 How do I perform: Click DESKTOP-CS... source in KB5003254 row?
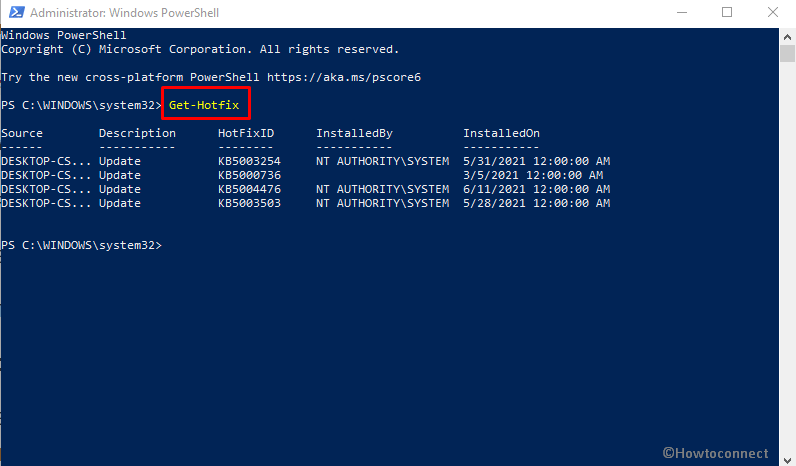point(46,161)
